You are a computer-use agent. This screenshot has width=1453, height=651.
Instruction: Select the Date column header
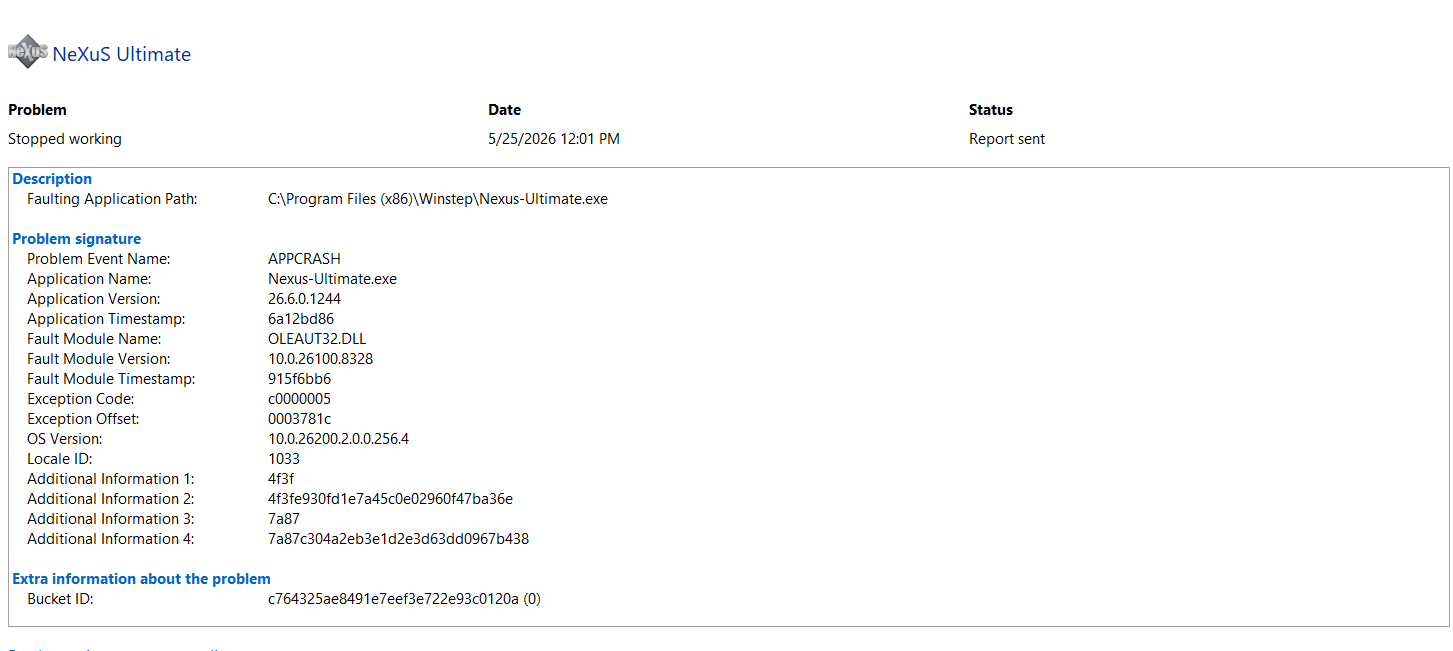pos(505,110)
